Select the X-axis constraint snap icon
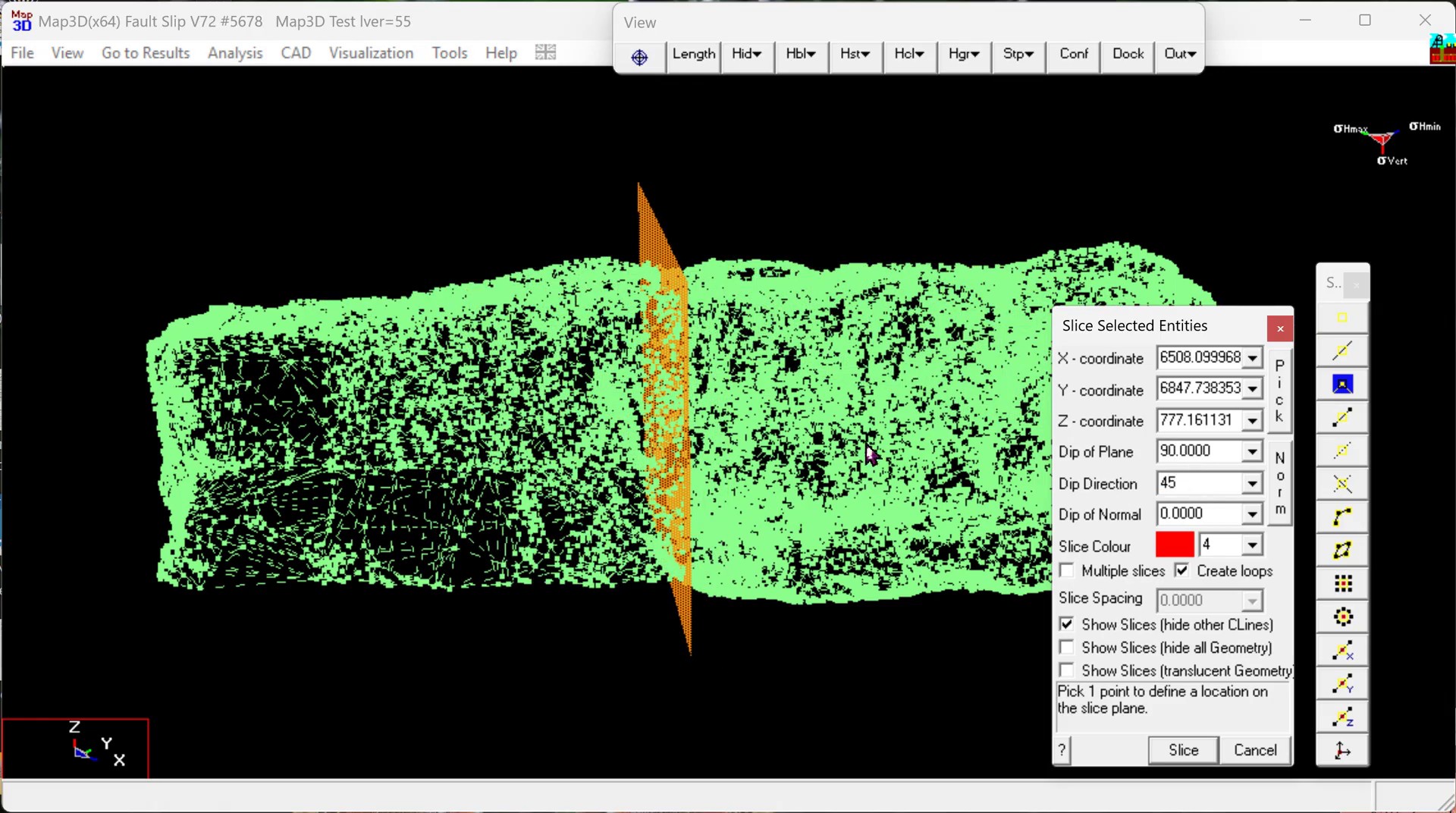The width and height of the screenshot is (1456, 813). coord(1342,651)
